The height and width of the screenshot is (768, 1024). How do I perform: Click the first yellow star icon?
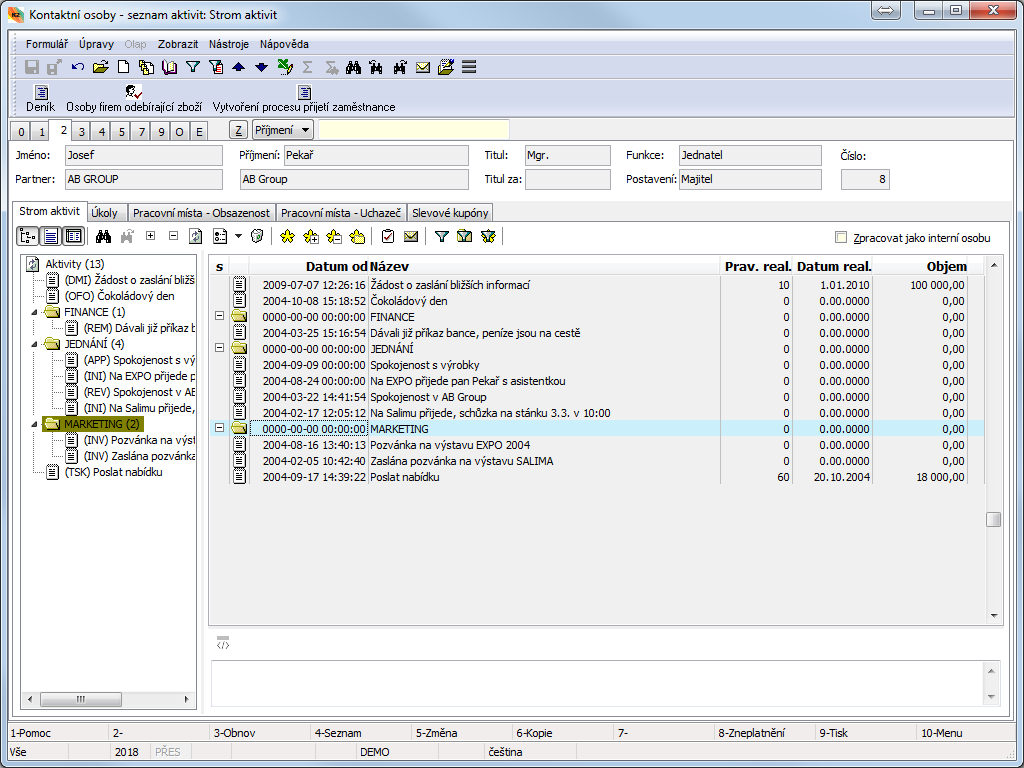(x=288, y=236)
